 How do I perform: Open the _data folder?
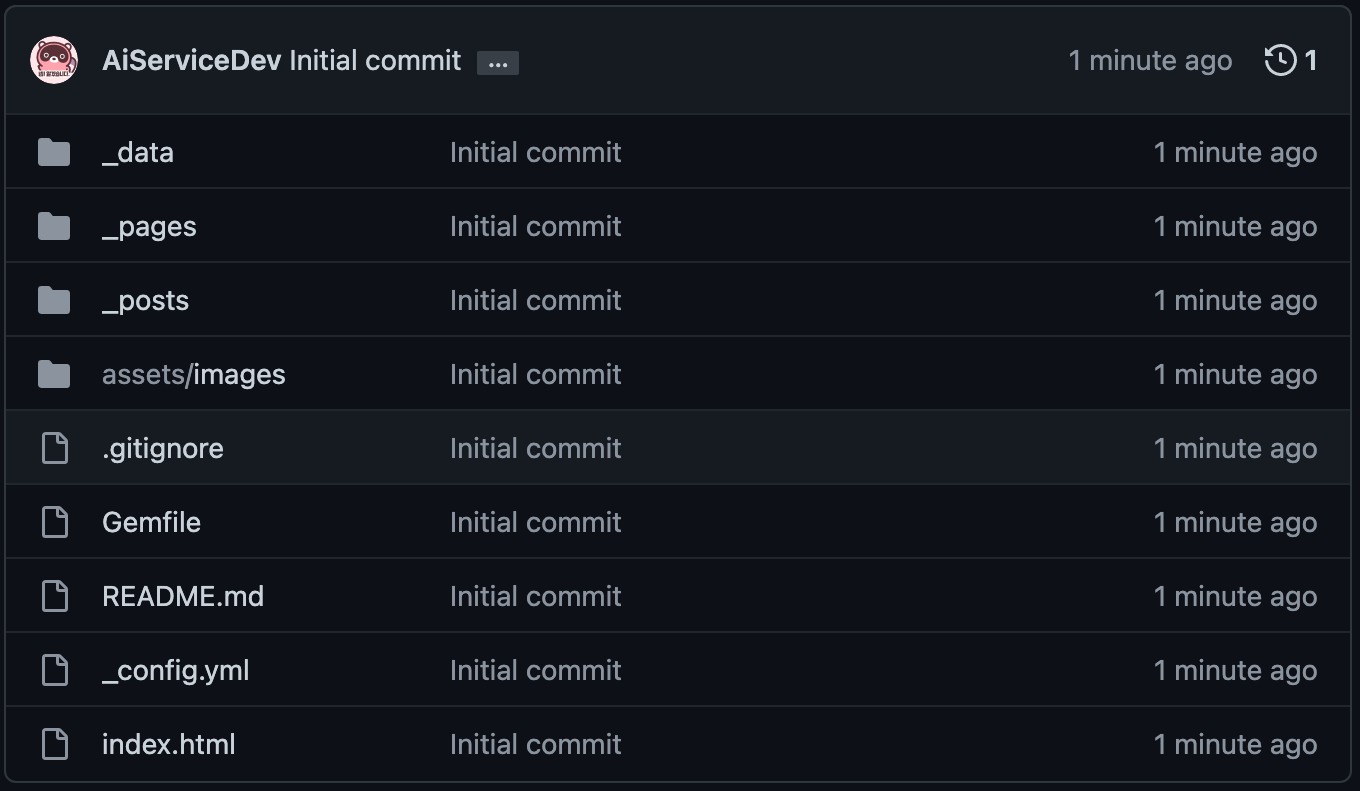click(138, 153)
